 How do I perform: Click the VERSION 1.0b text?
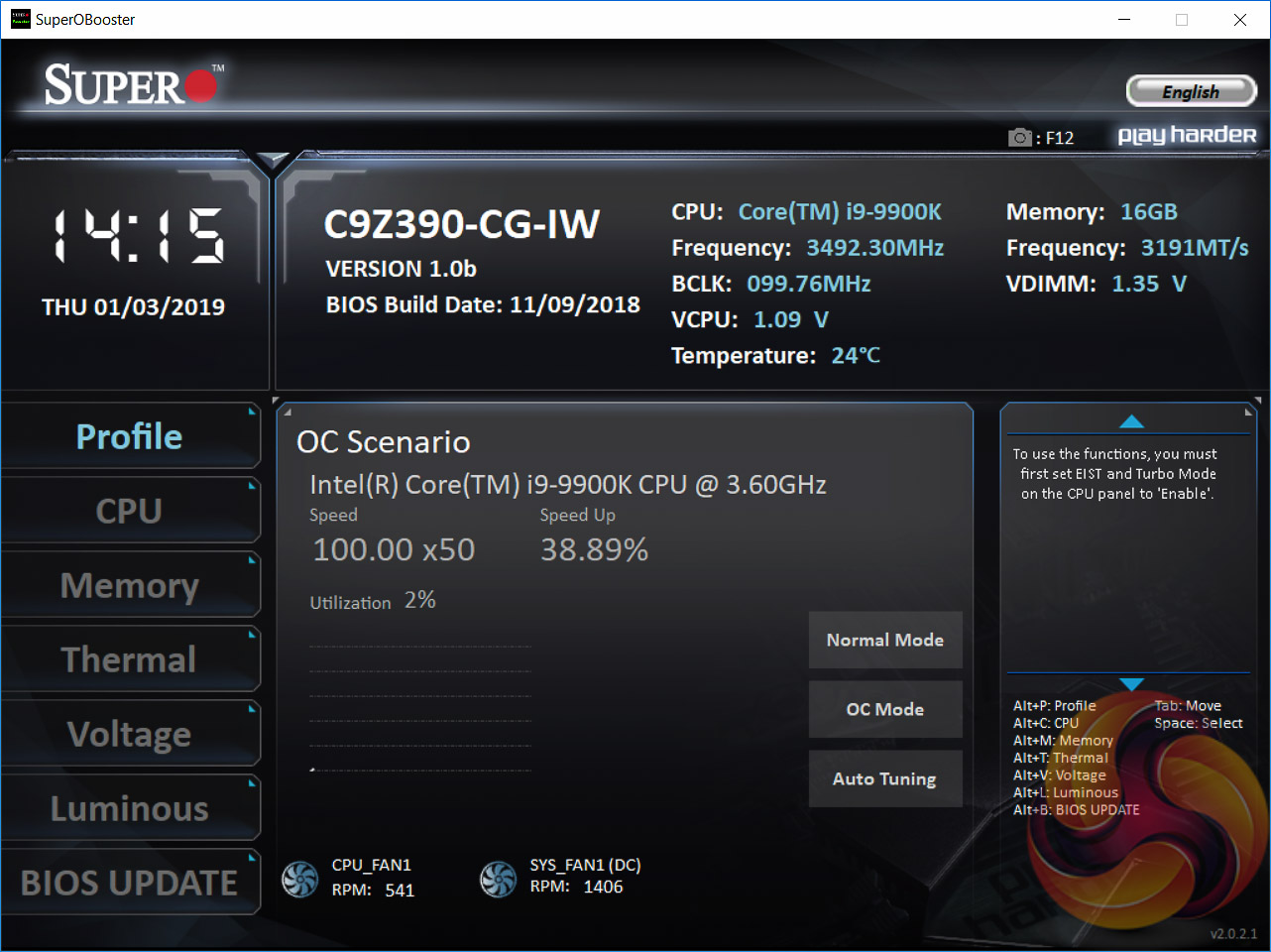[x=402, y=269]
